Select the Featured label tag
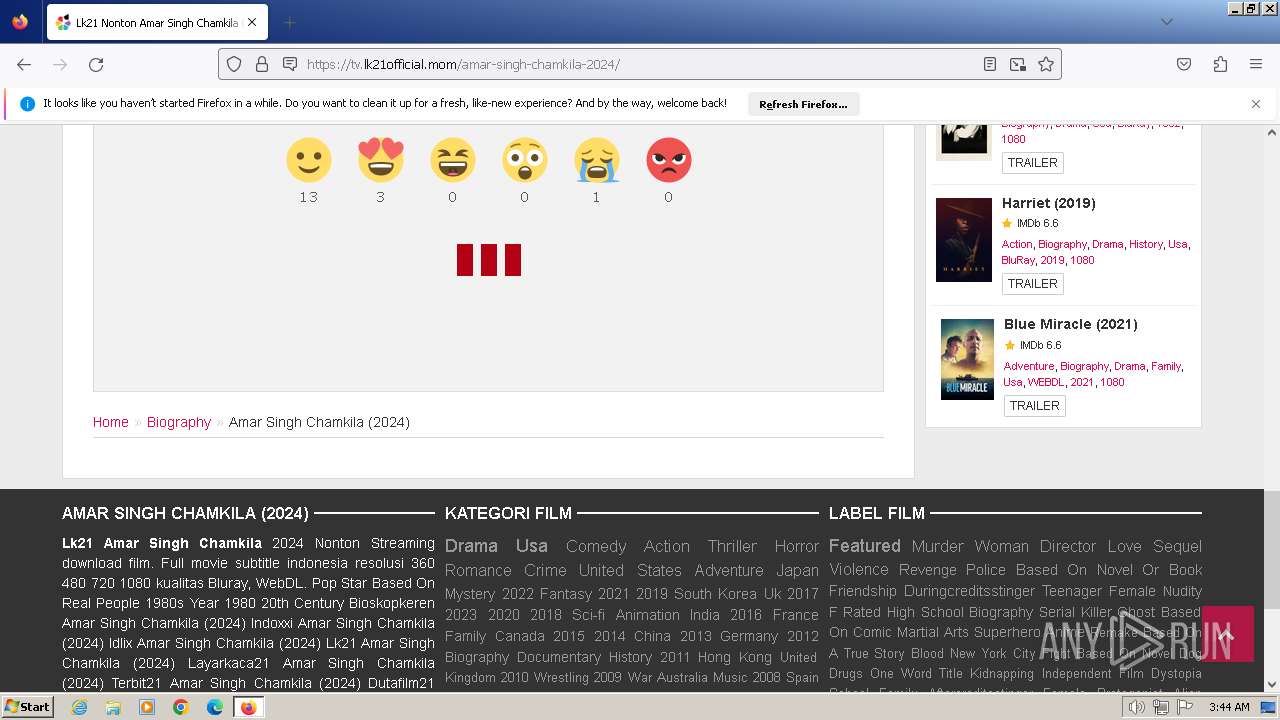Viewport: 1280px width, 720px height. (x=865, y=546)
